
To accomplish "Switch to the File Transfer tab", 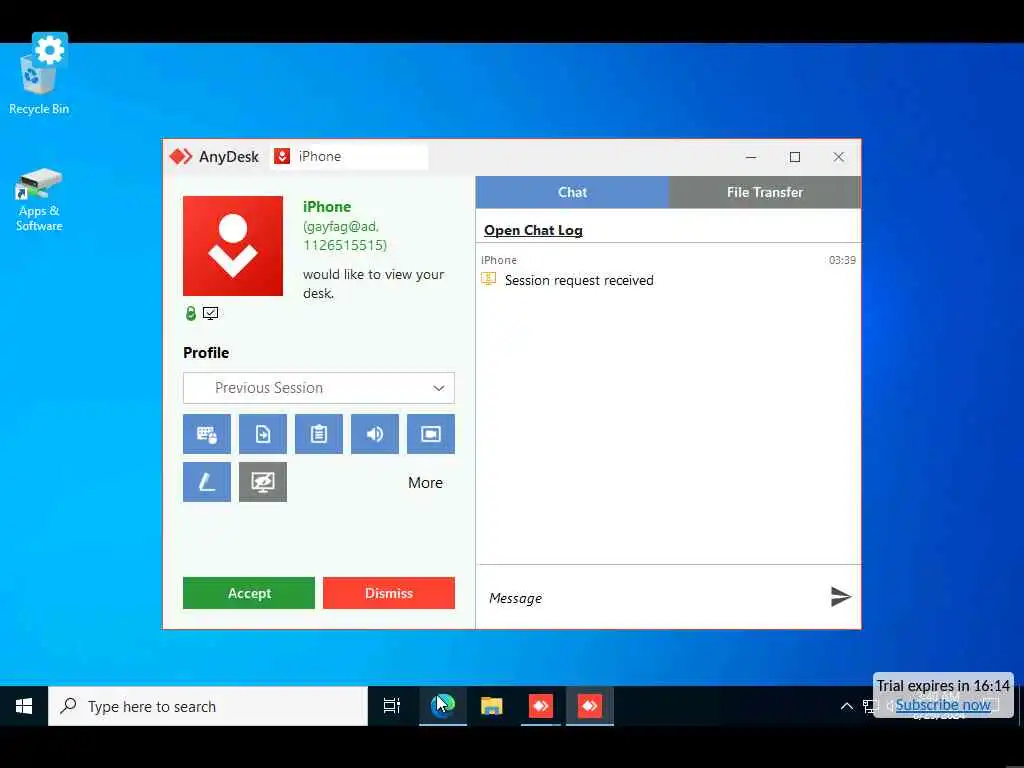I will pyautogui.click(x=765, y=192).
